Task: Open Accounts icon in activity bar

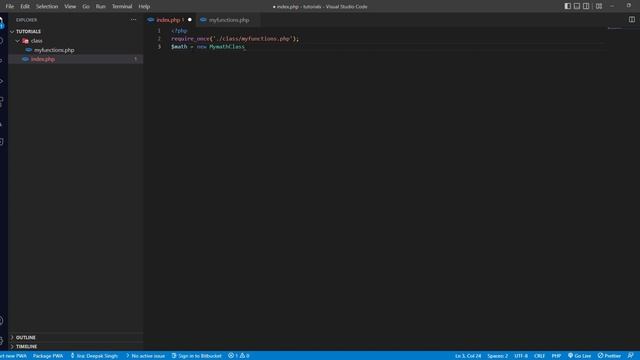Action: [2, 320]
